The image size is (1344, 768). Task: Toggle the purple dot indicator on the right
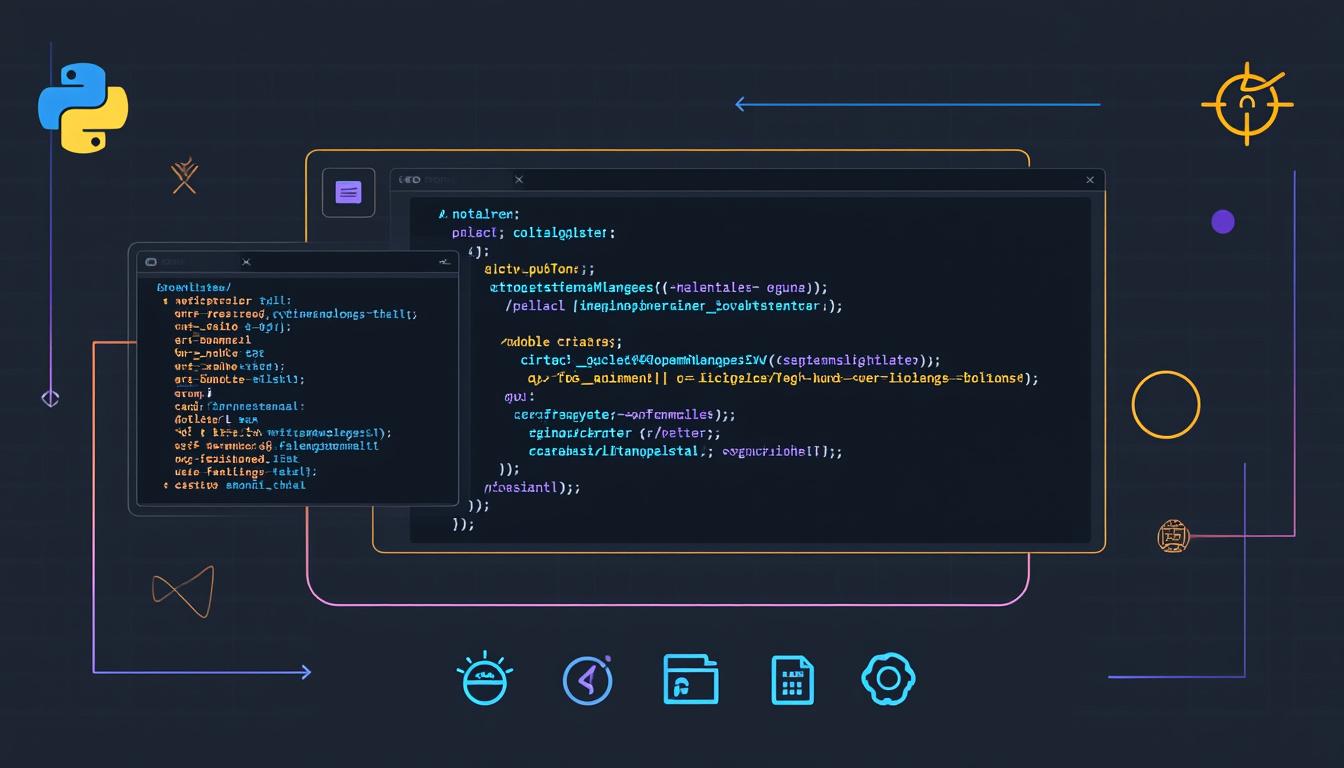[x=1223, y=222]
